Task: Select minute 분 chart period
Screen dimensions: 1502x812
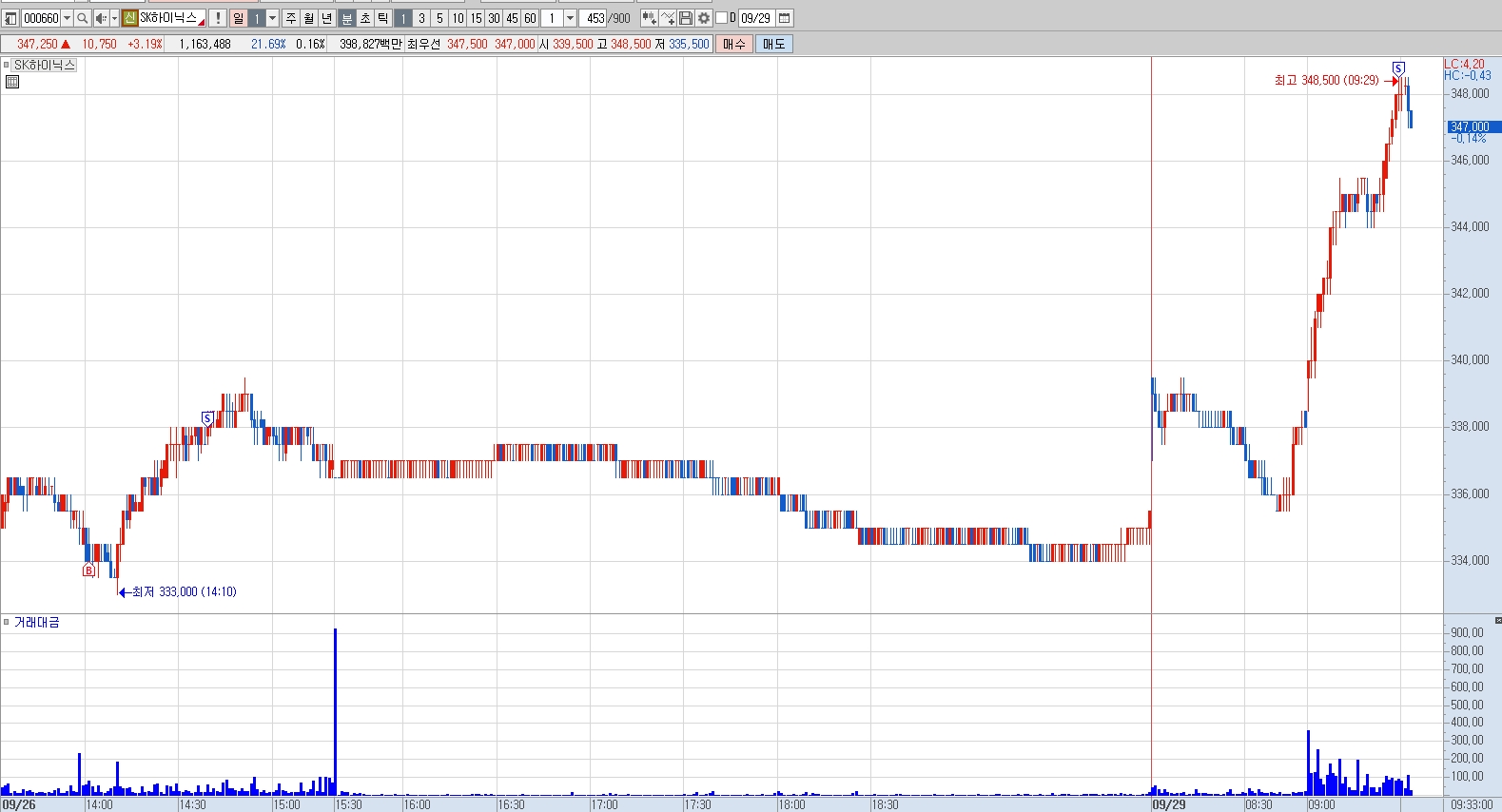Action: pos(347,18)
